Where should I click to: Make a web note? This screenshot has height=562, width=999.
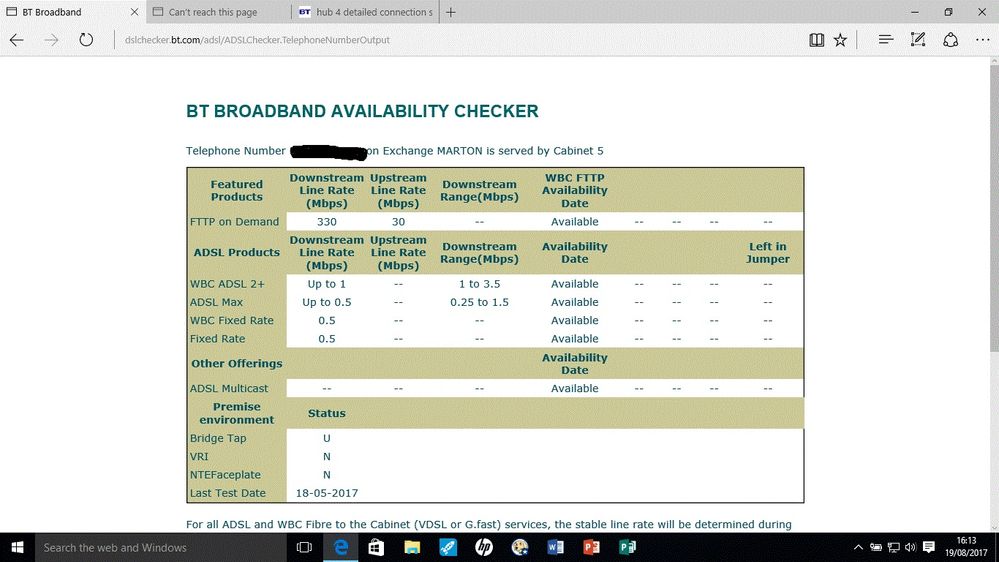click(917, 40)
